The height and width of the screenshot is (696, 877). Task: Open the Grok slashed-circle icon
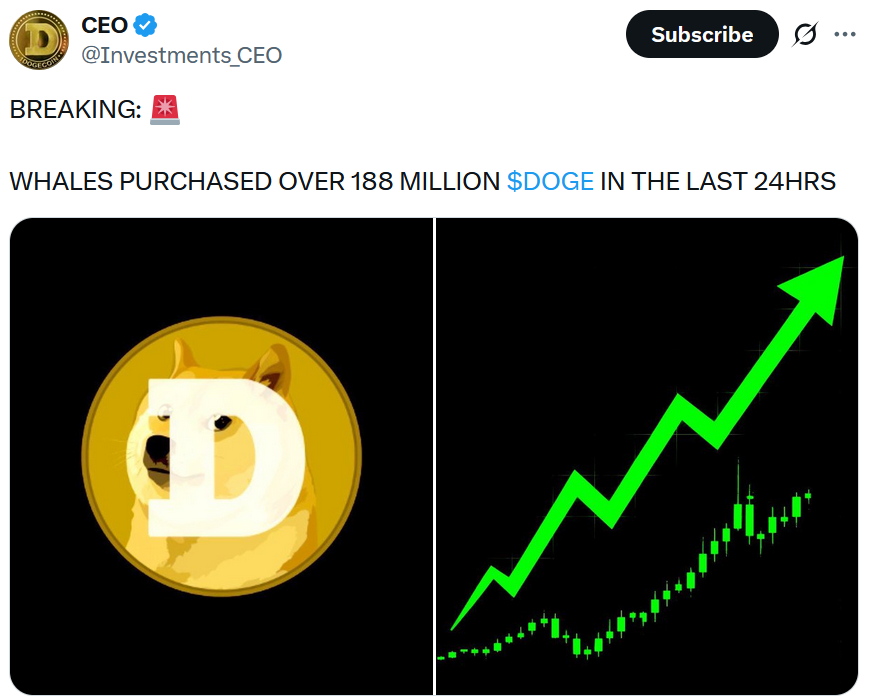point(804,35)
